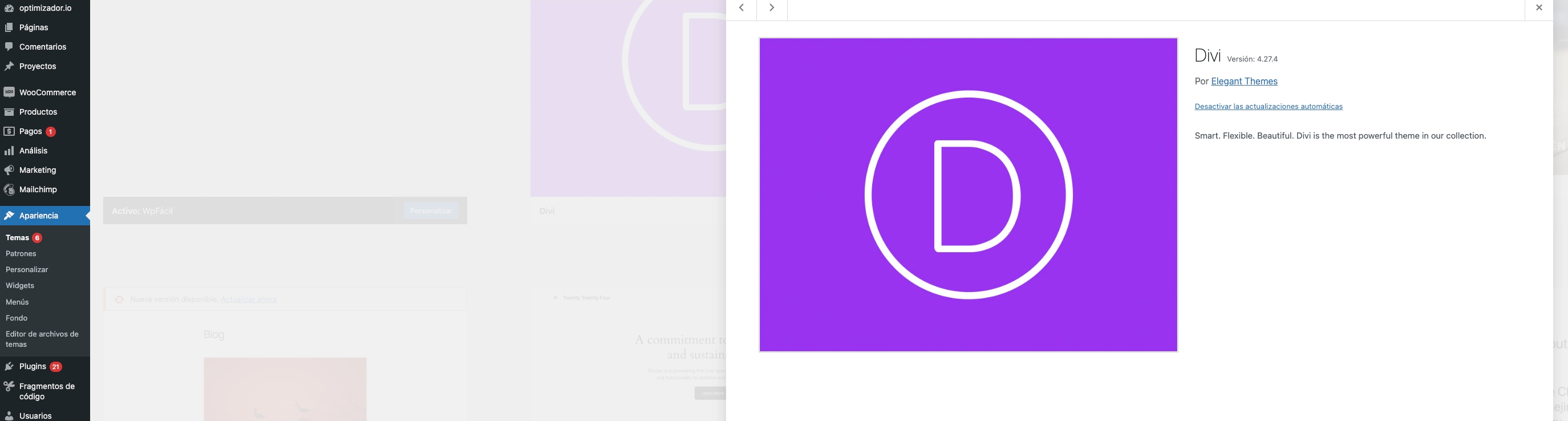Image resolution: width=1568 pixels, height=421 pixels.
Task: Click the Usuarios person icon
Action: 9,416
